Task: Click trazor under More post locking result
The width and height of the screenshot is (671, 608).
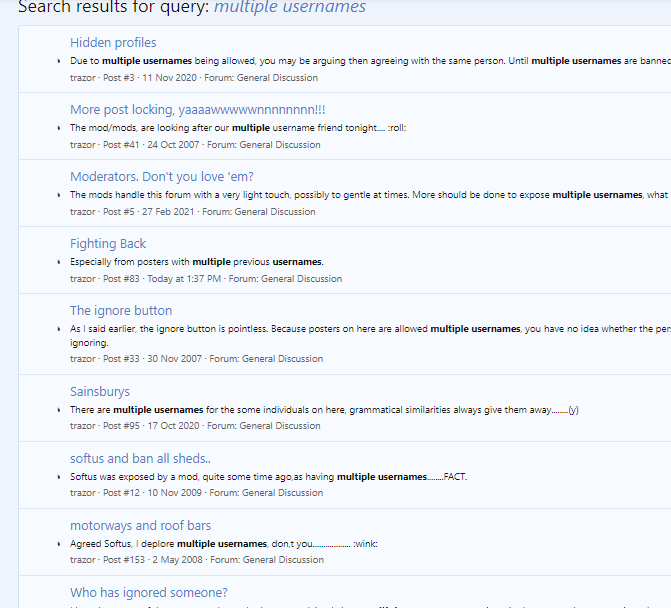Action: coord(83,145)
